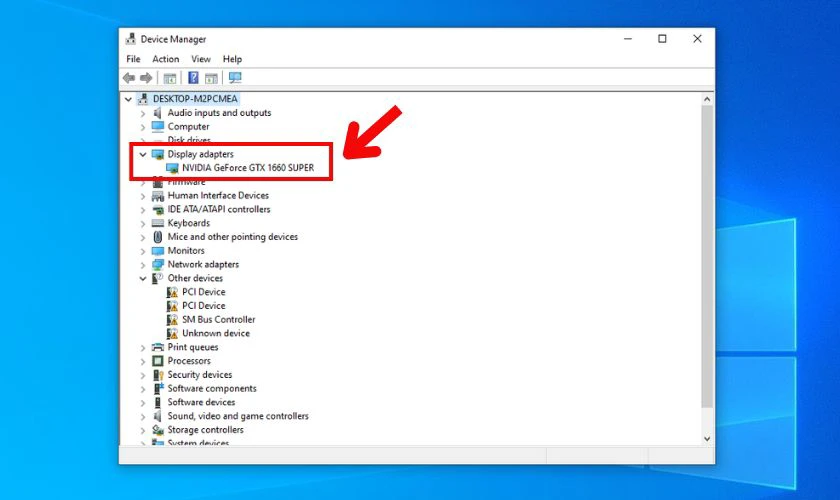
Task: Maximize the Device Manager window
Action: pos(663,39)
